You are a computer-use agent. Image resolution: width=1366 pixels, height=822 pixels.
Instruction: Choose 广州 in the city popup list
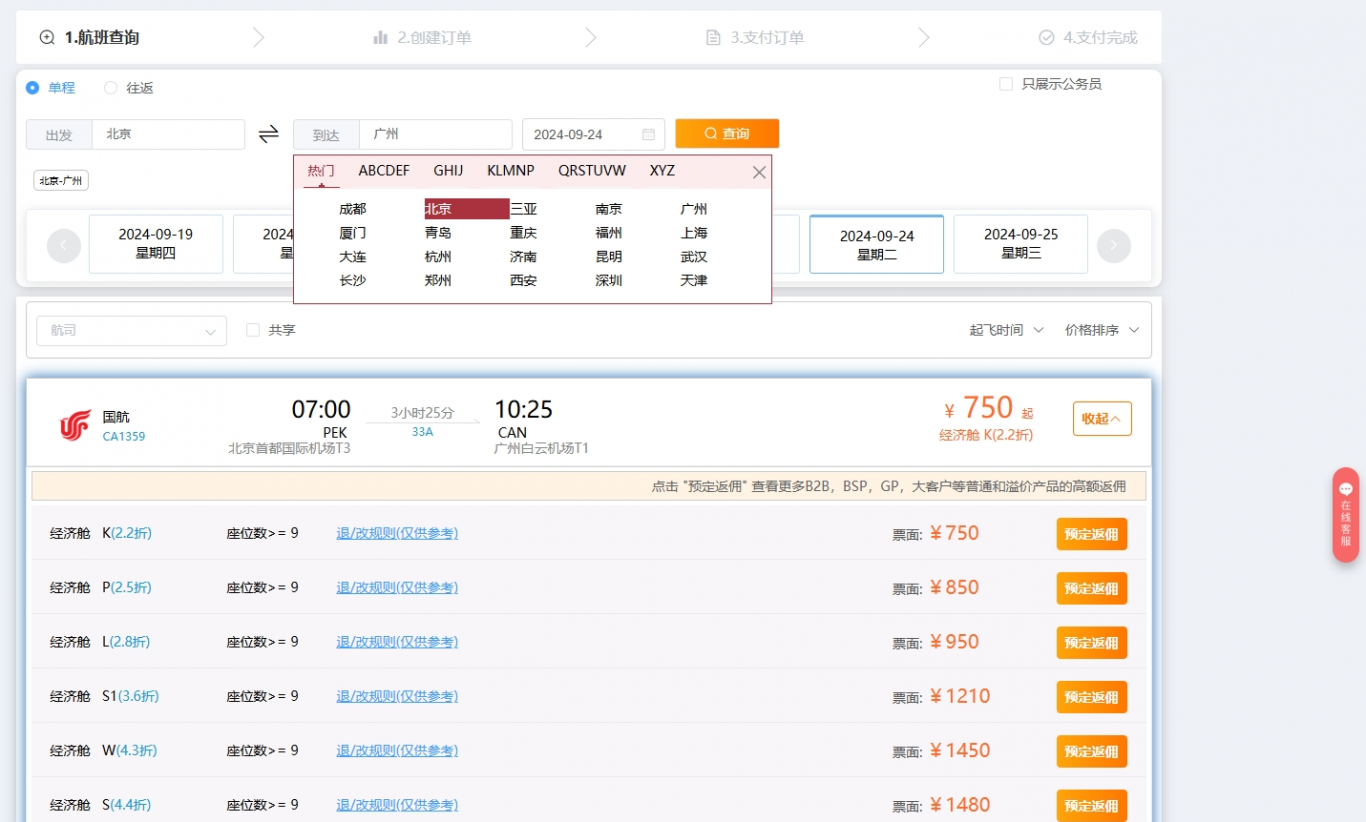click(694, 209)
